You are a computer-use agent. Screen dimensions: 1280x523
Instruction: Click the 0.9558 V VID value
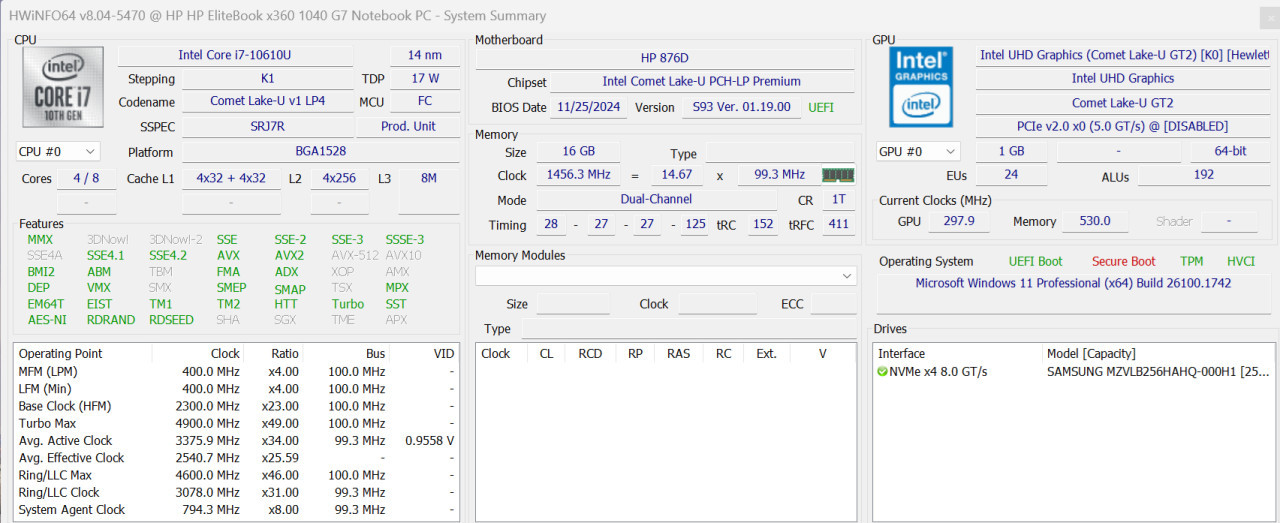[x=430, y=440]
